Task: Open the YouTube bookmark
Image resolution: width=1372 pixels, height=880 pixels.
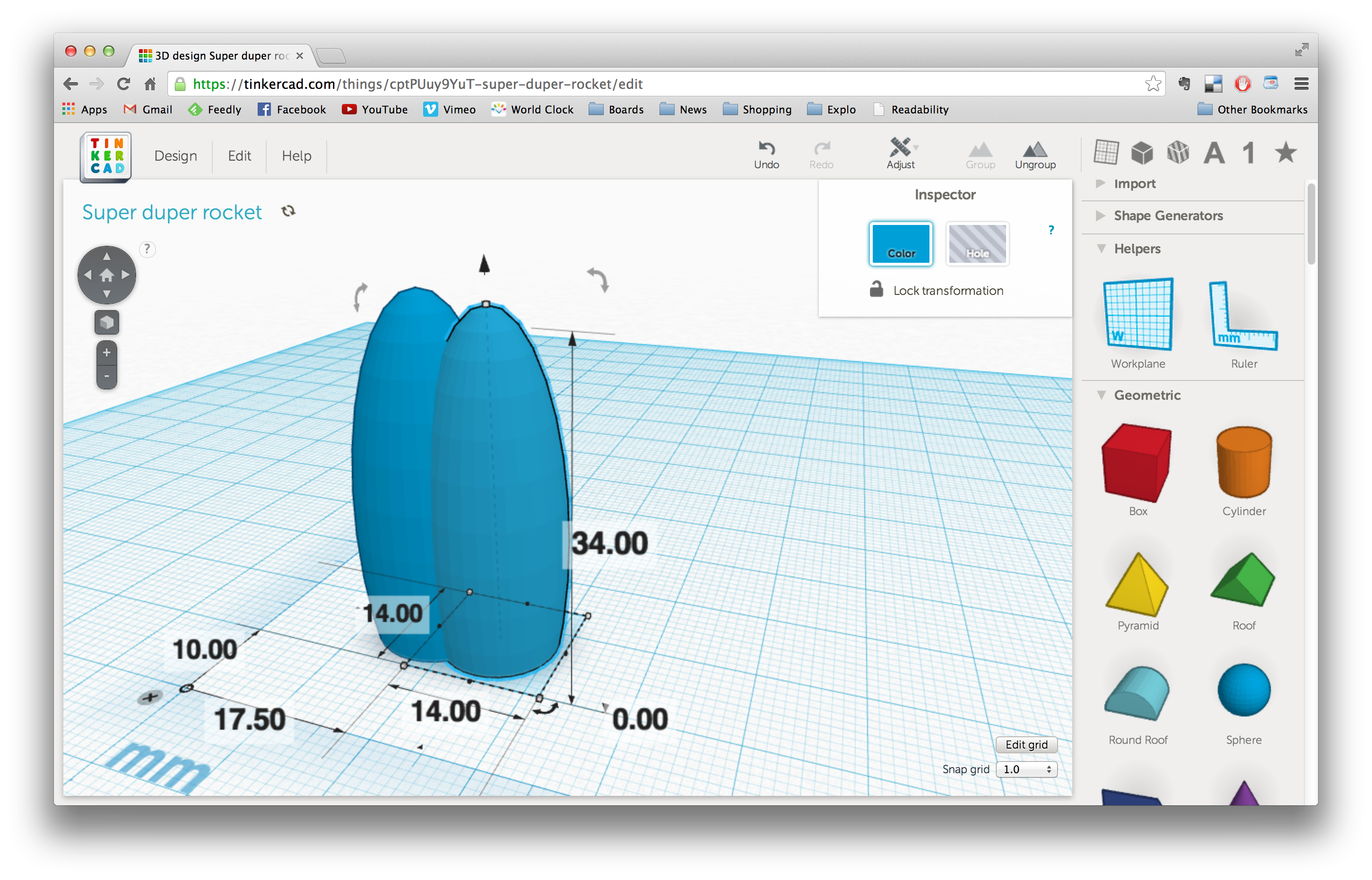Action: pos(374,110)
